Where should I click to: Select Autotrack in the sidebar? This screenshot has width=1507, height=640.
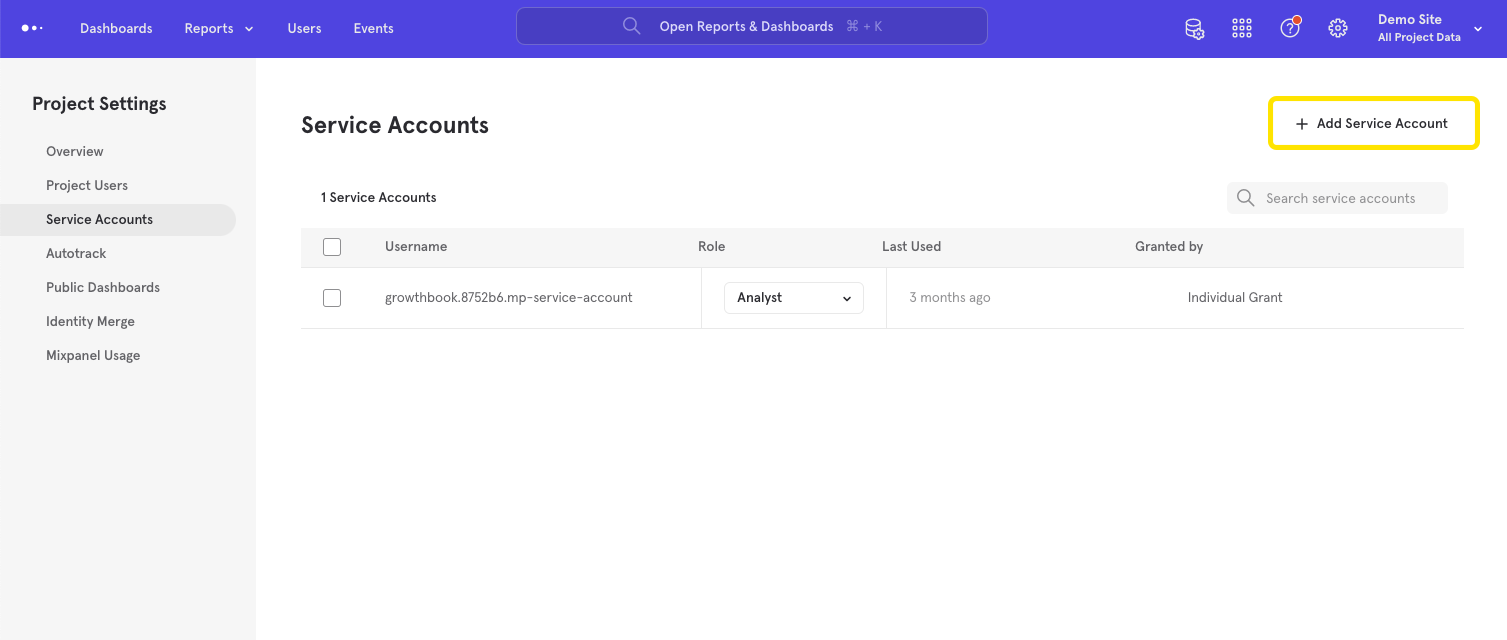coord(76,253)
